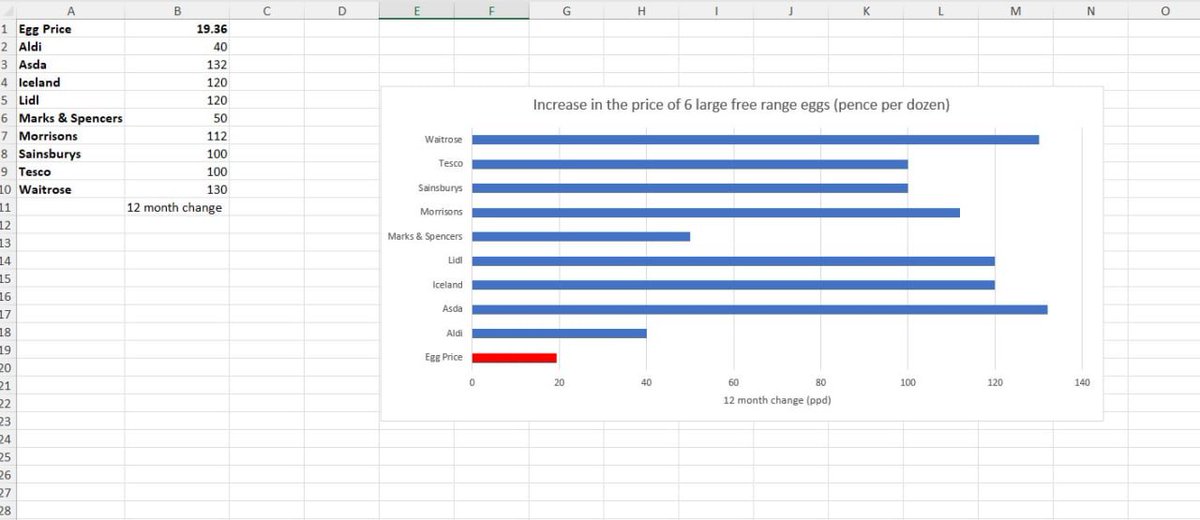Select the Lidl bar in chart
The width and height of the screenshot is (1200, 520).
pos(733,260)
